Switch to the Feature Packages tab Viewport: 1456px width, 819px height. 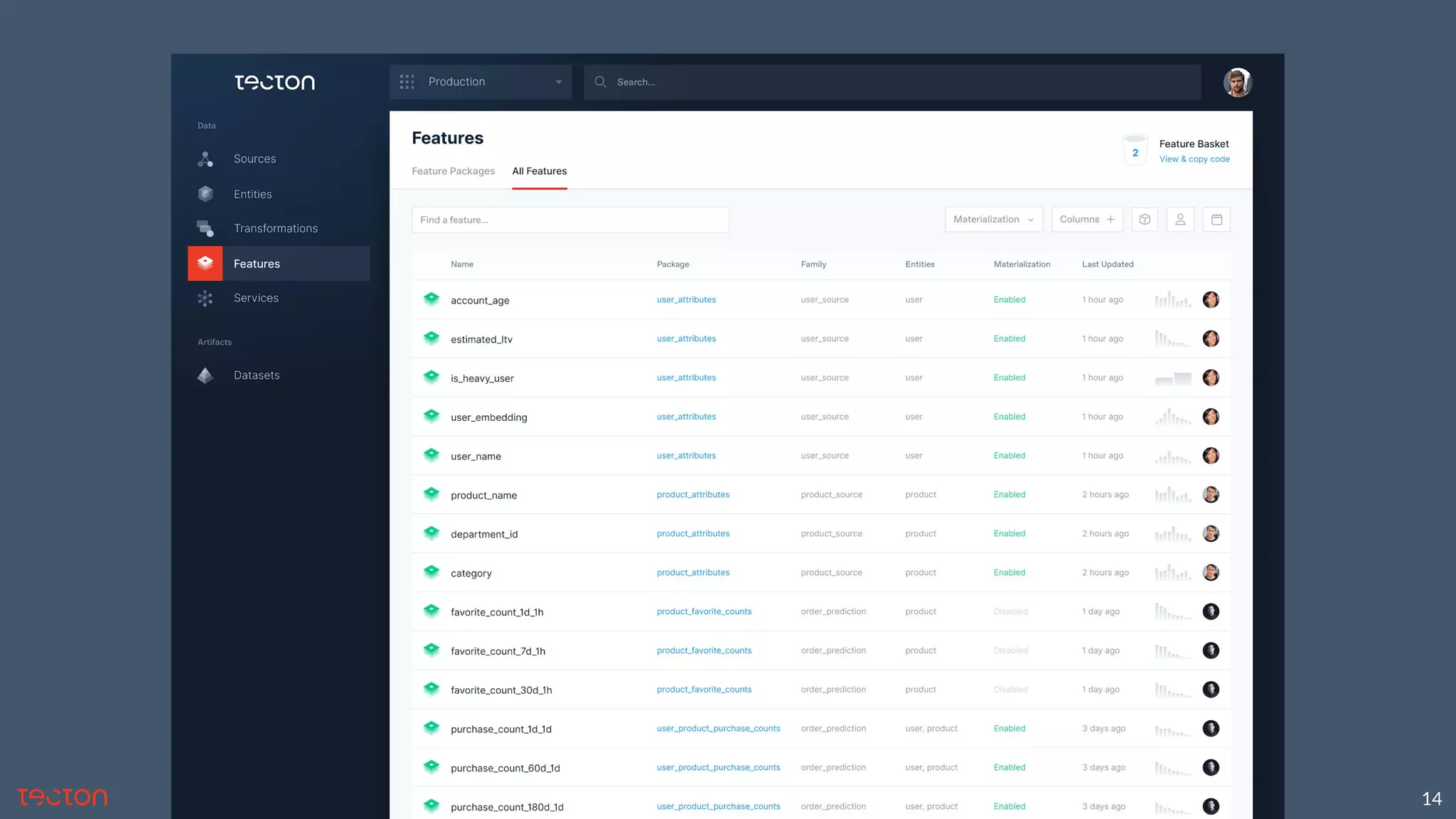[453, 171]
